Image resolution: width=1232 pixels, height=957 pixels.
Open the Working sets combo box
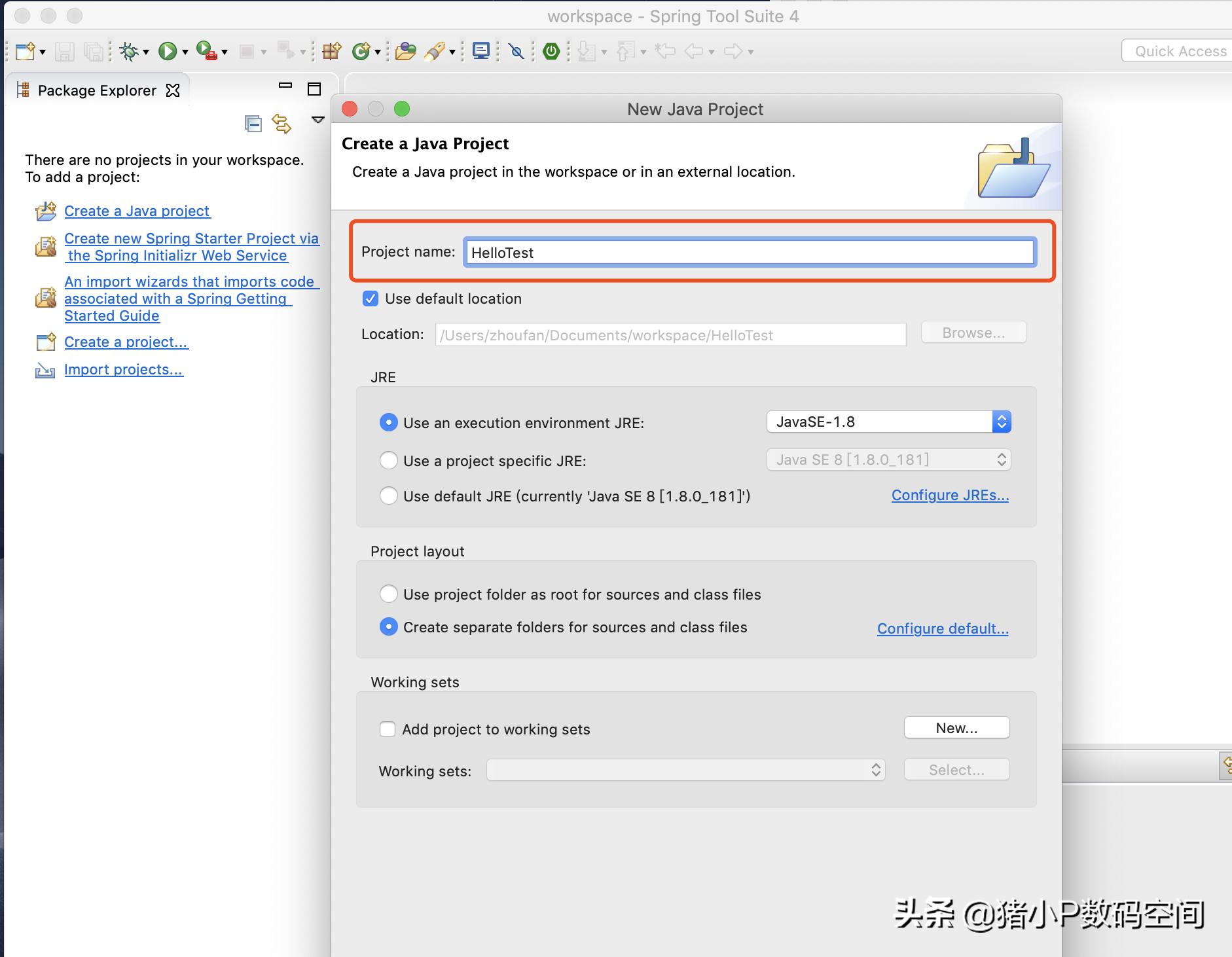tap(686, 770)
